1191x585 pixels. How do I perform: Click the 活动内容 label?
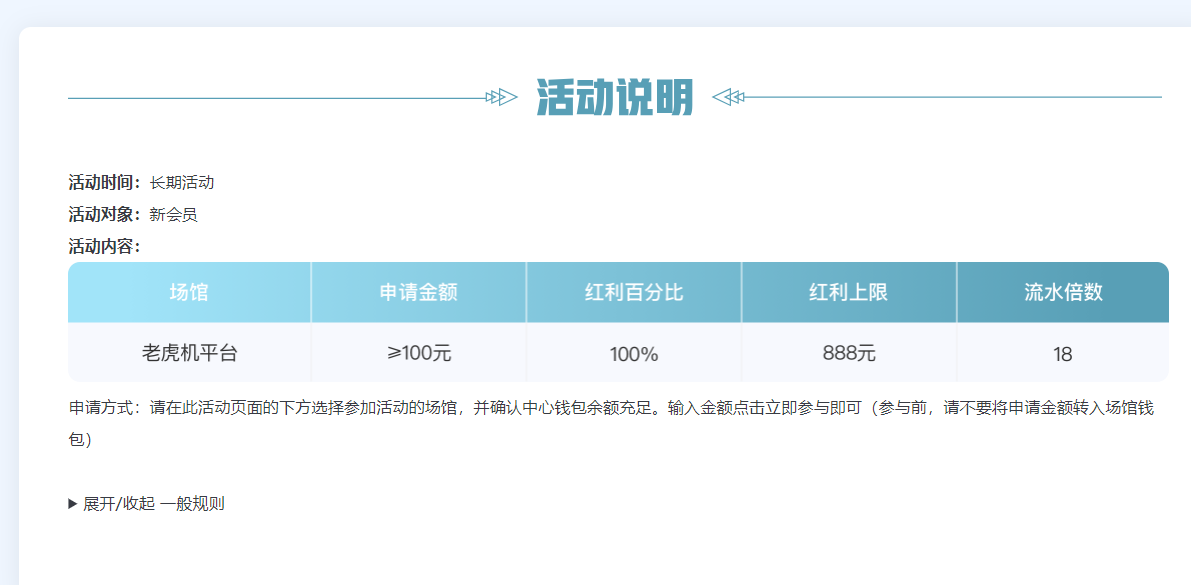104,246
